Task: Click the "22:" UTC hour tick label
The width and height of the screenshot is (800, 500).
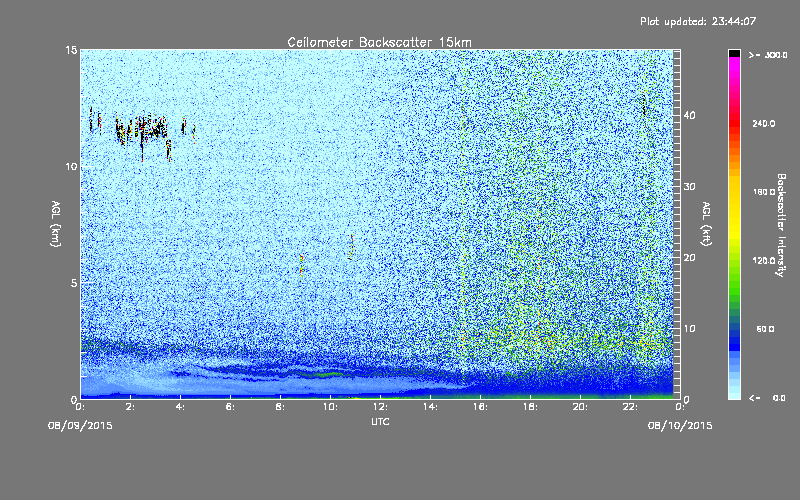Action: (630, 407)
